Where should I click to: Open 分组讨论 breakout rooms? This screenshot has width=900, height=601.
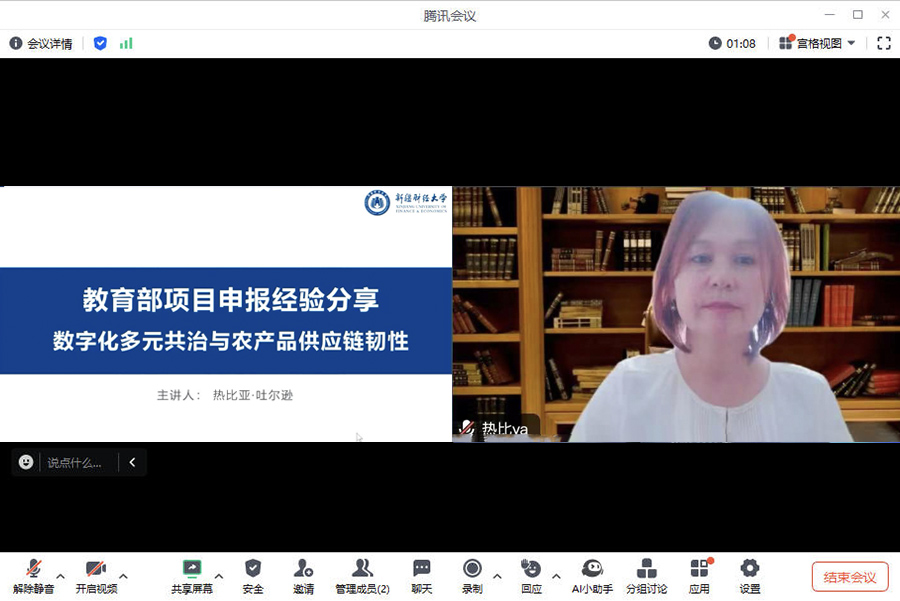(647, 575)
